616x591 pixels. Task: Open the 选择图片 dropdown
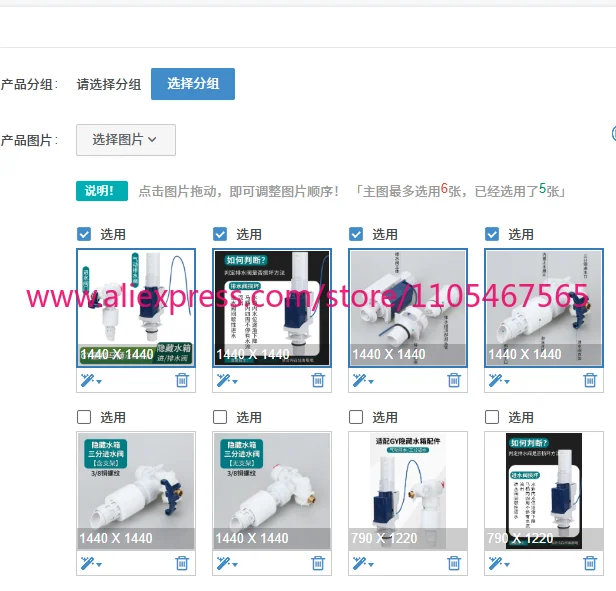[126, 140]
